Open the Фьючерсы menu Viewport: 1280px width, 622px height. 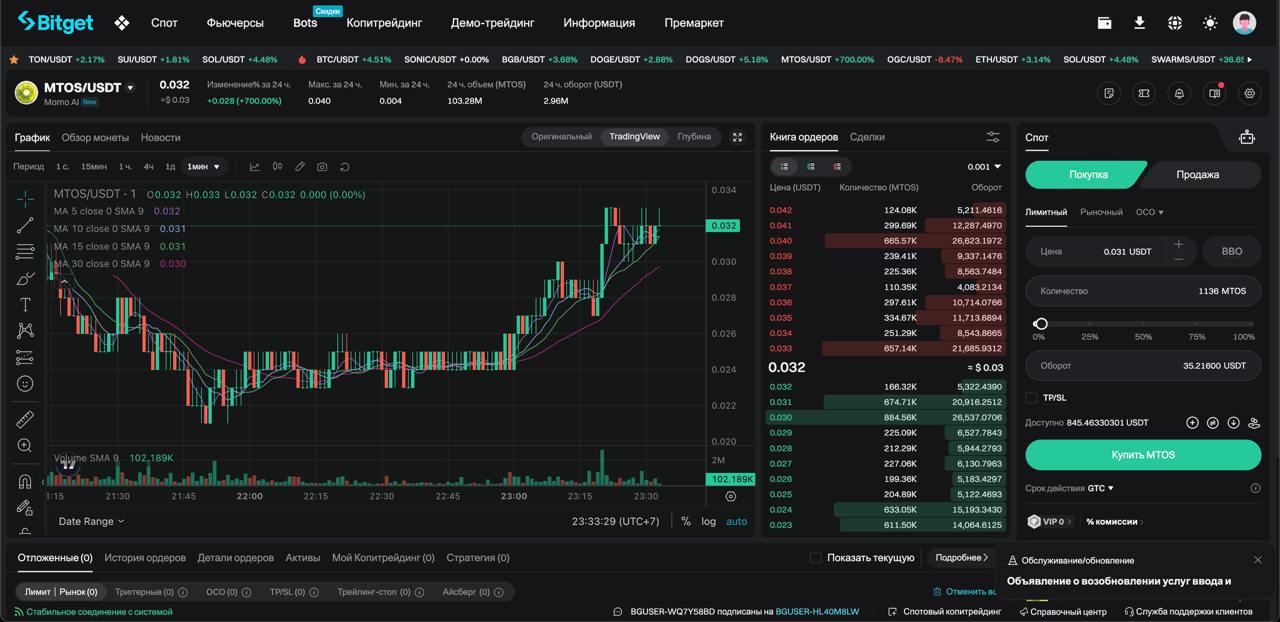(235, 22)
